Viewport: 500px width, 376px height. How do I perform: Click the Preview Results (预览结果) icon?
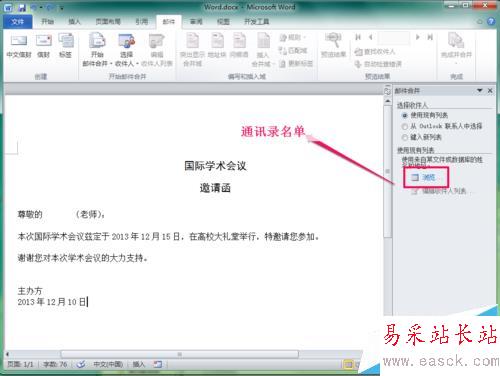point(333,45)
